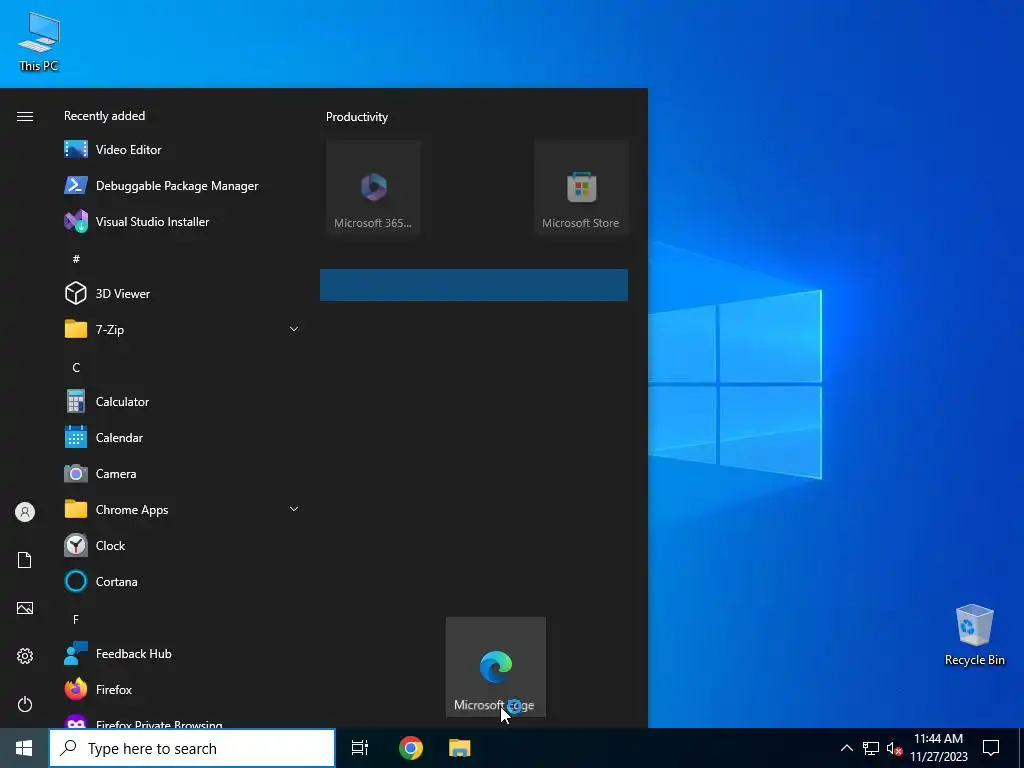Image resolution: width=1024 pixels, height=768 pixels.
Task: Open Documents from Start sidebar
Action: 25,560
